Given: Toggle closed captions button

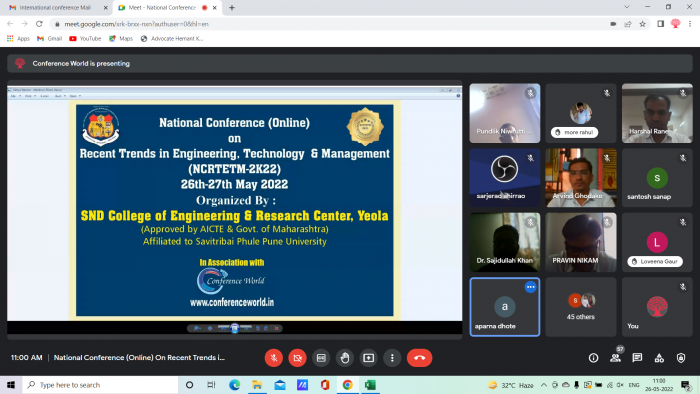Looking at the screenshot, I should [x=321, y=358].
